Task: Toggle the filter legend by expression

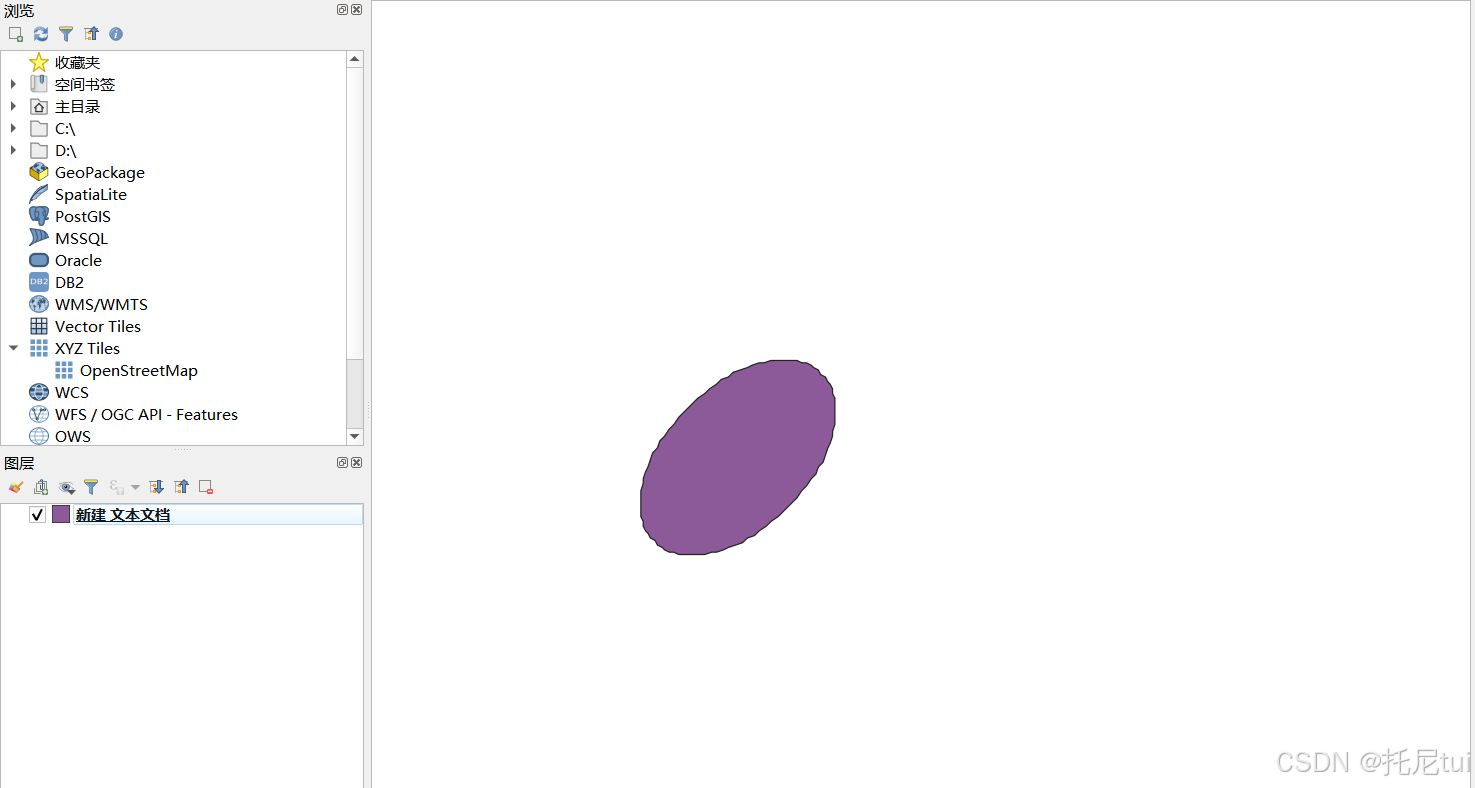Action: [x=116, y=487]
